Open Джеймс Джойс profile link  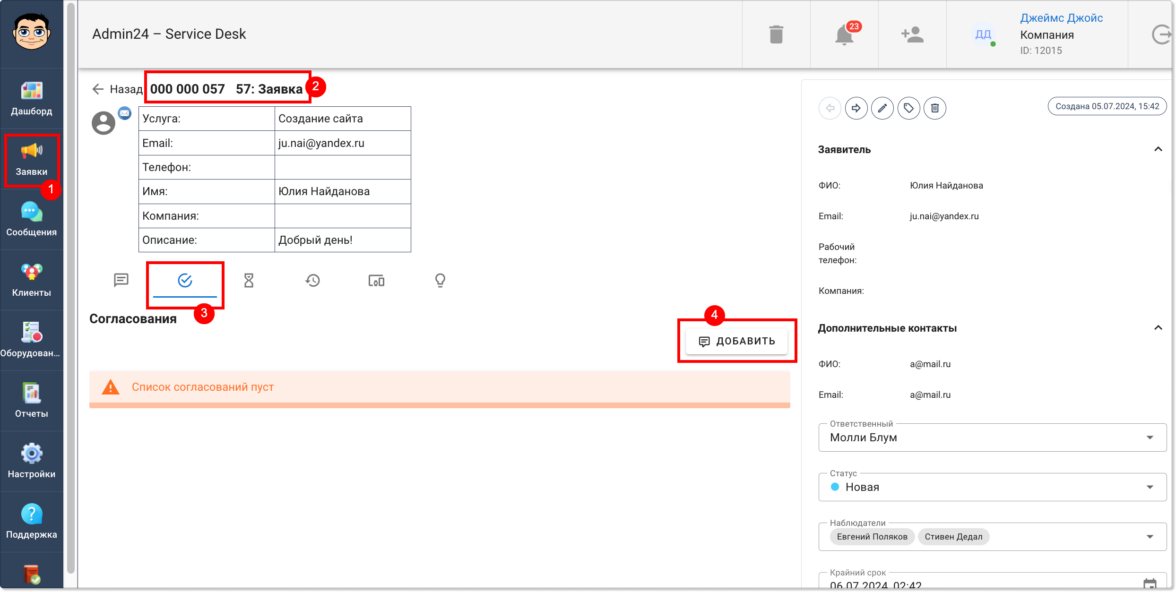(x=1061, y=18)
